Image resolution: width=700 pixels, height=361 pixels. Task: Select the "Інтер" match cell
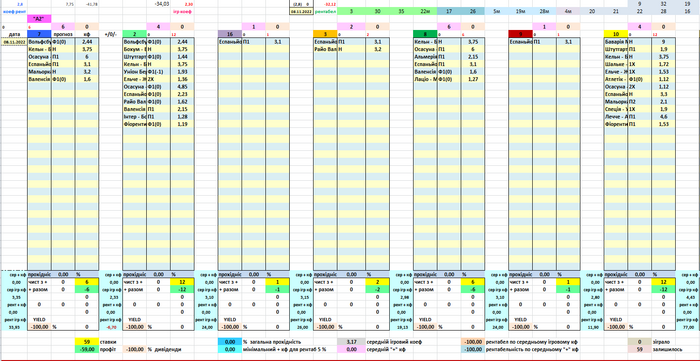click(x=134, y=116)
